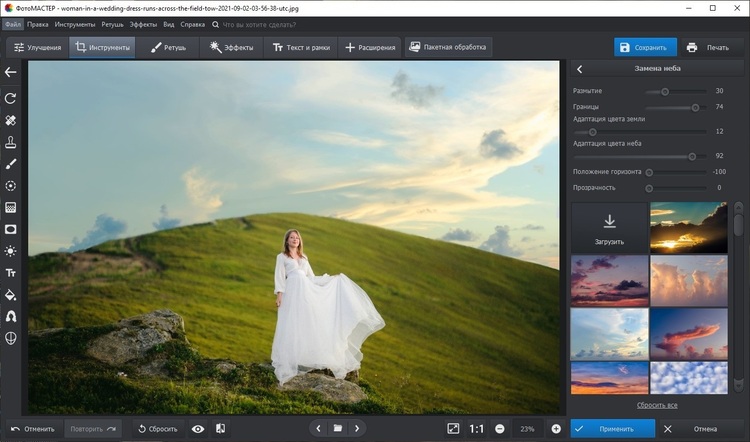Select the golden sunset sky thumbnail
Screen dimensions: 750x442
pyautogui.click(x=688, y=227)
